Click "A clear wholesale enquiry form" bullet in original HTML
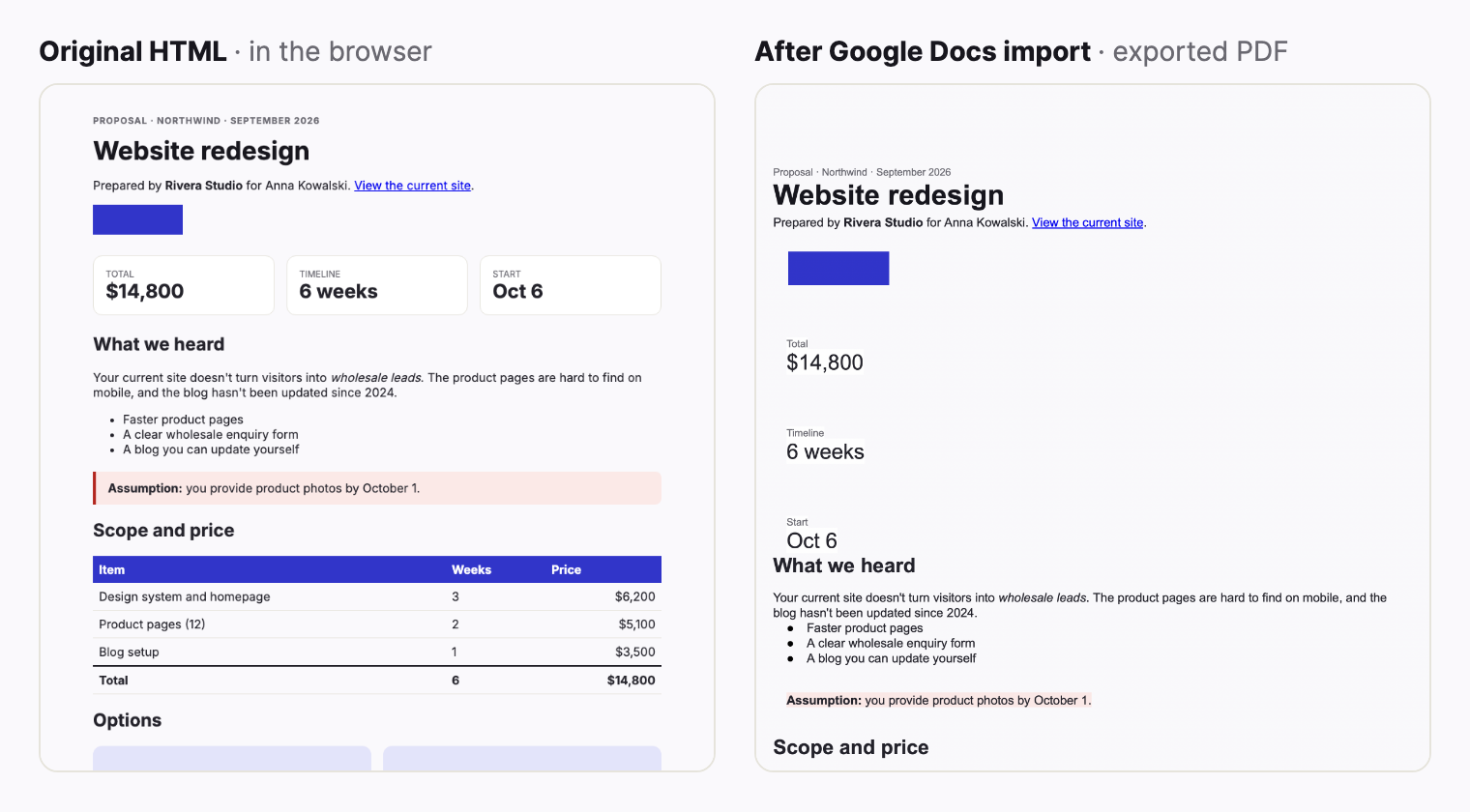1470x812 pixels. pyautogui.click(x=211, y=434)
